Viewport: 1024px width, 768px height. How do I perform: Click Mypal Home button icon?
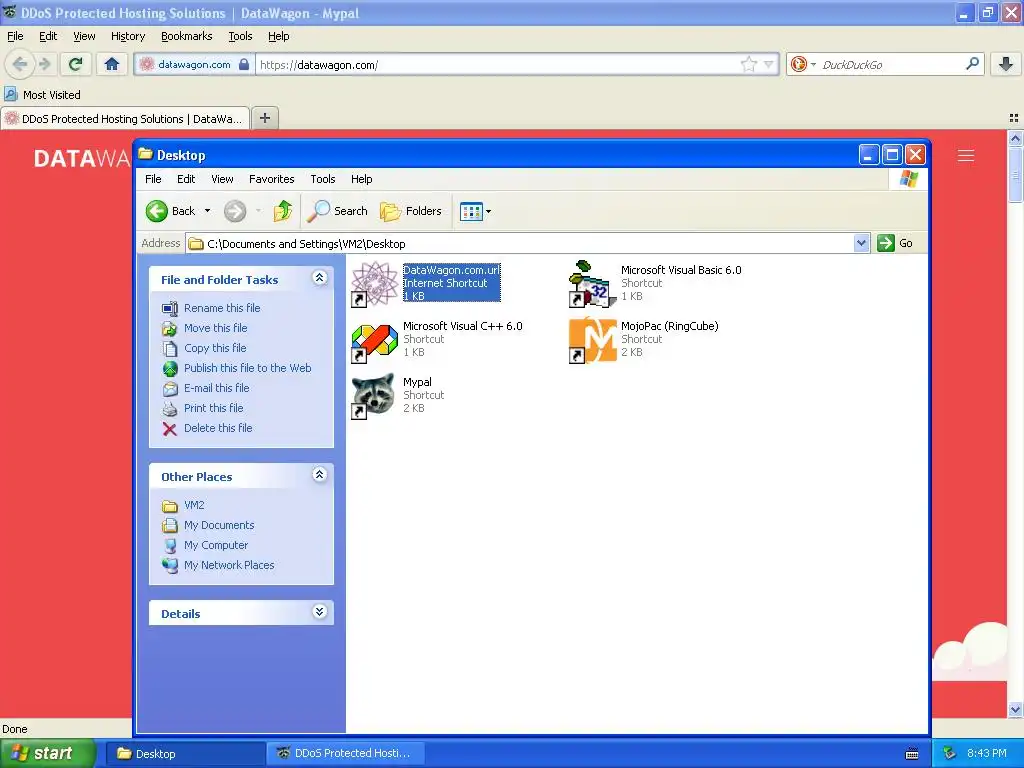(112, 64)
